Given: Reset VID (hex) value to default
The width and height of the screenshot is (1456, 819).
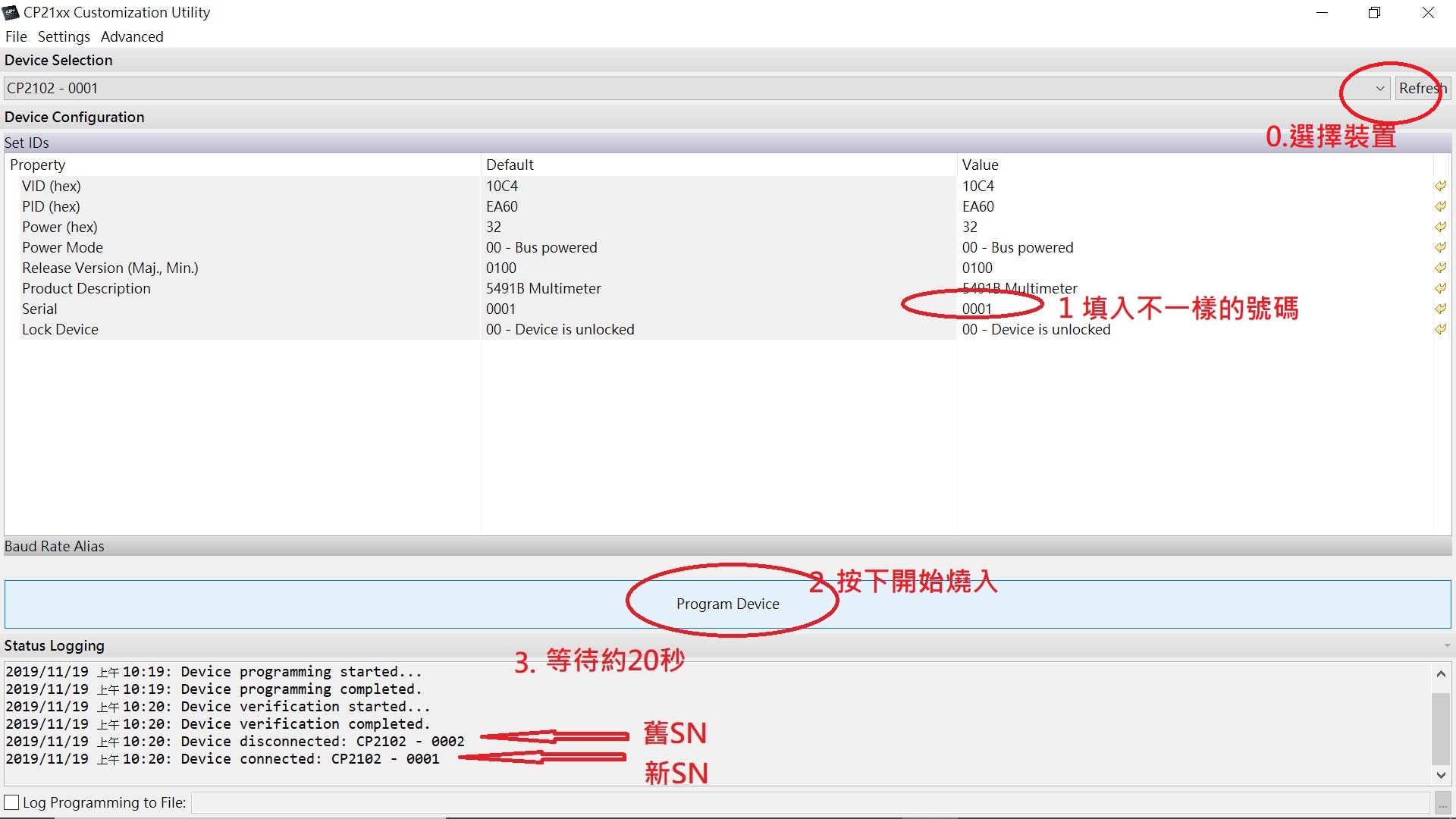Looking at the screenshot, I should click(x=1440, y=186).
